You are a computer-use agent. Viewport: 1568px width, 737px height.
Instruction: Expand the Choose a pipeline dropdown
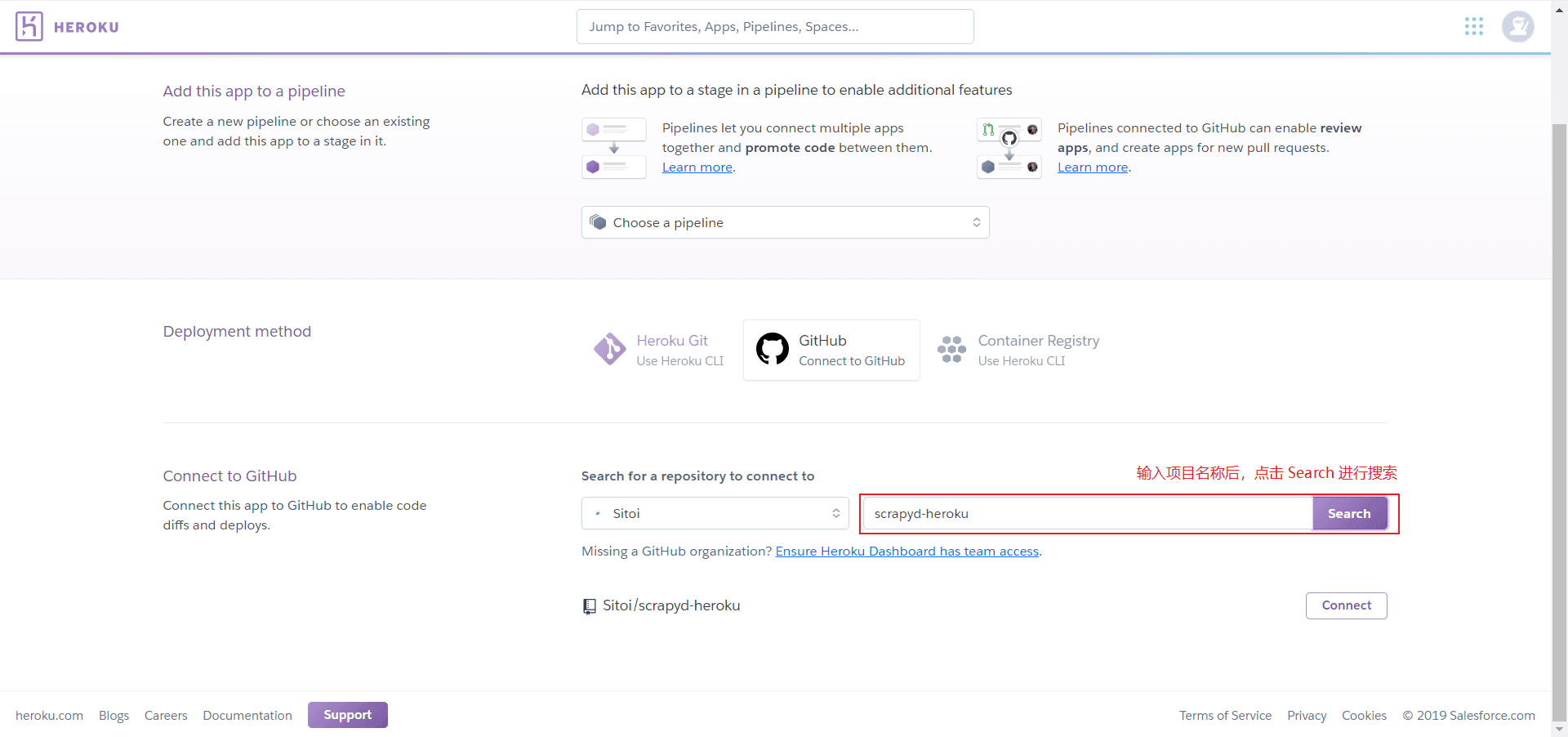pos(785,222)
